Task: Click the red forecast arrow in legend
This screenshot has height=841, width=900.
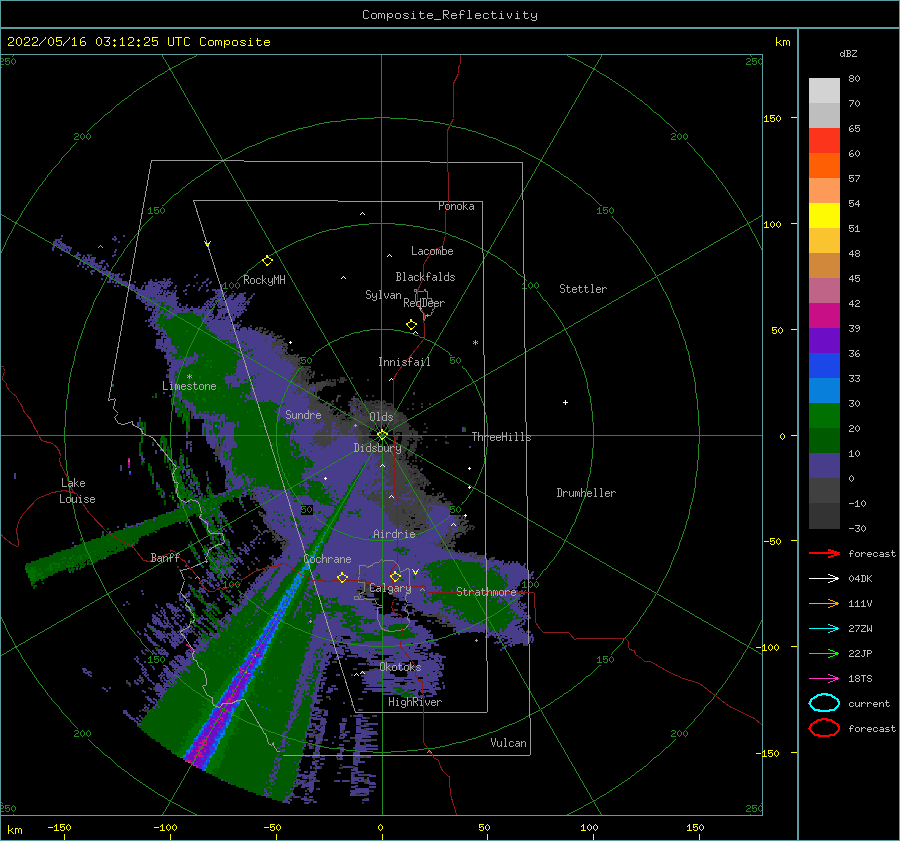Action: [x=824, y=553]
